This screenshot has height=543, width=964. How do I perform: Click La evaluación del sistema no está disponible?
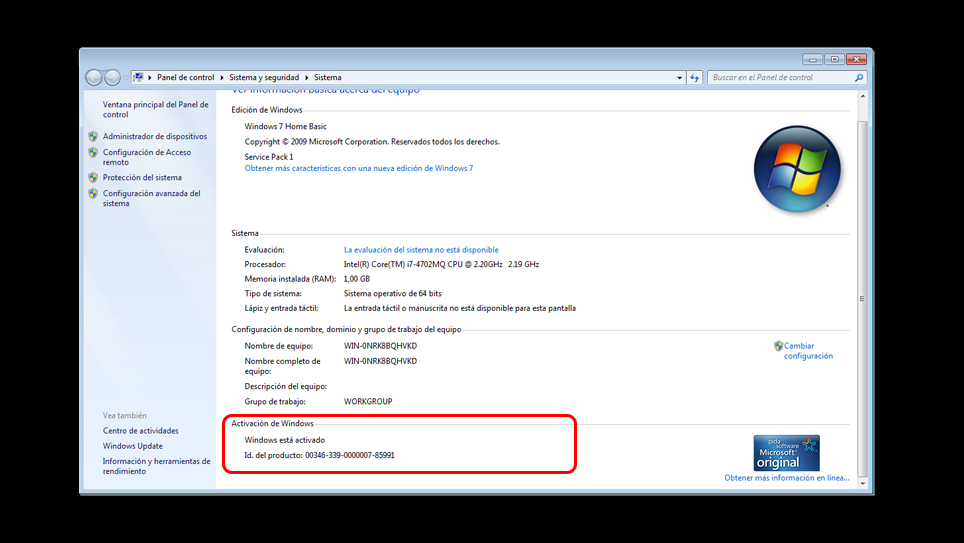(x=421, y=250)
